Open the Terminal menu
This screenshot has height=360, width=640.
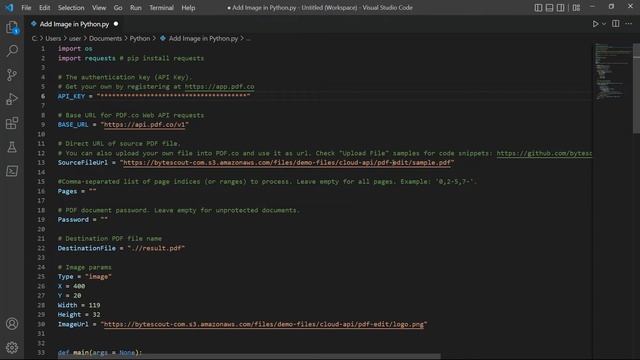tap(161, 8)
